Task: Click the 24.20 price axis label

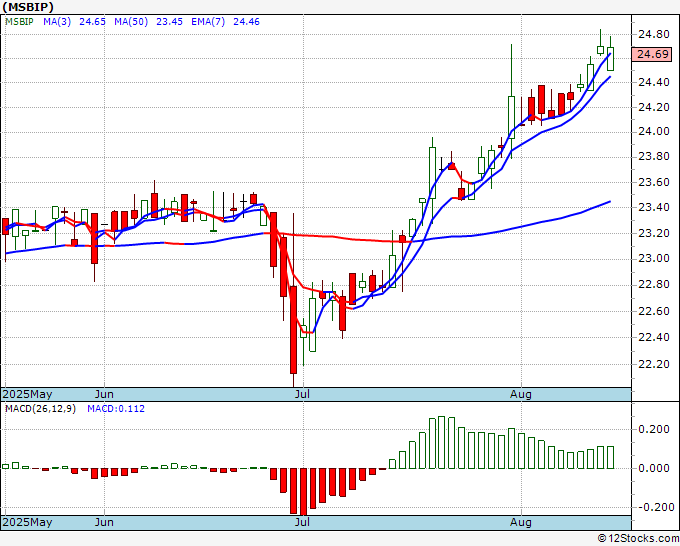Action: (654, 107)
